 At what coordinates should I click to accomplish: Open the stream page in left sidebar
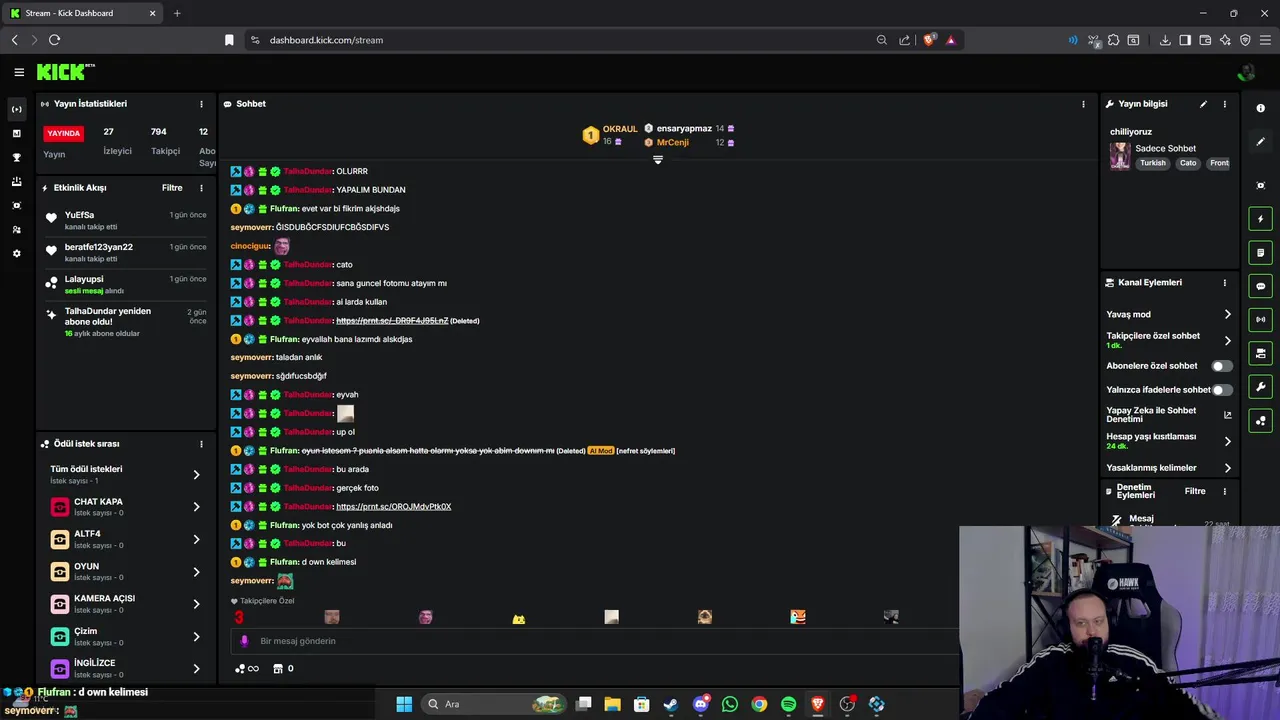(x=16, y=109)
